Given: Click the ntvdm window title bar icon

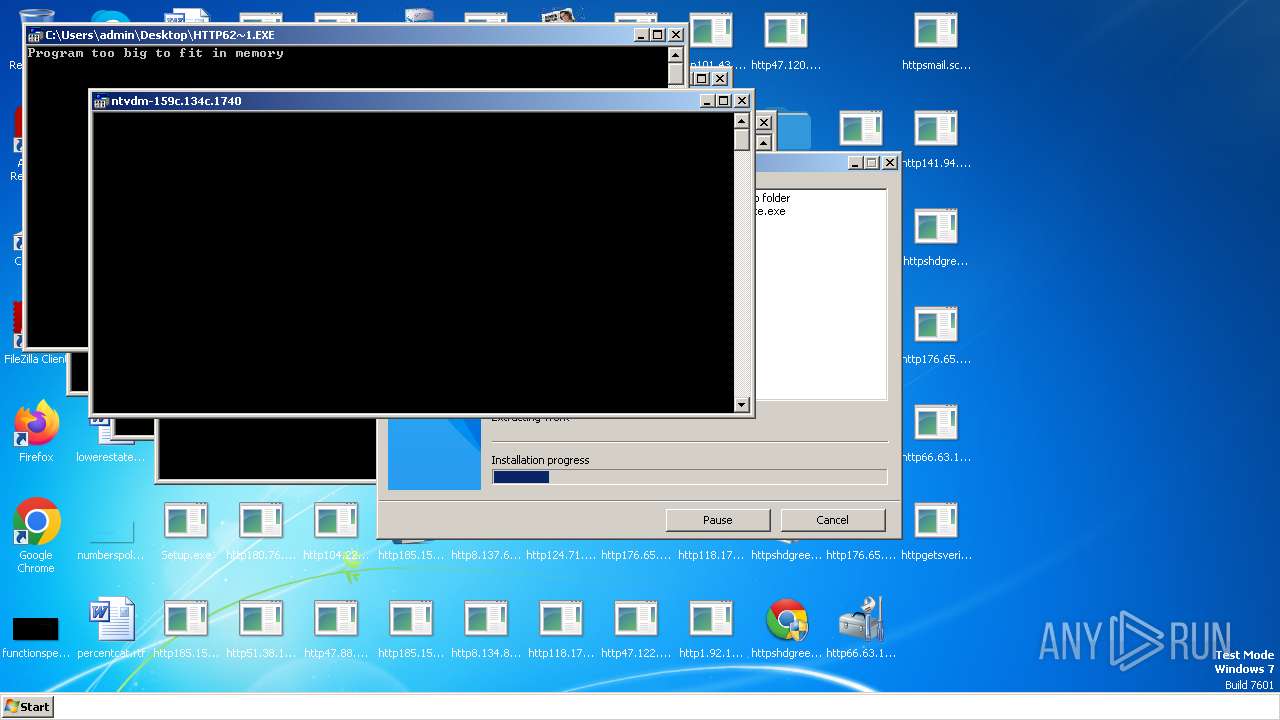Looking at the screenshot, I should 101,101.
